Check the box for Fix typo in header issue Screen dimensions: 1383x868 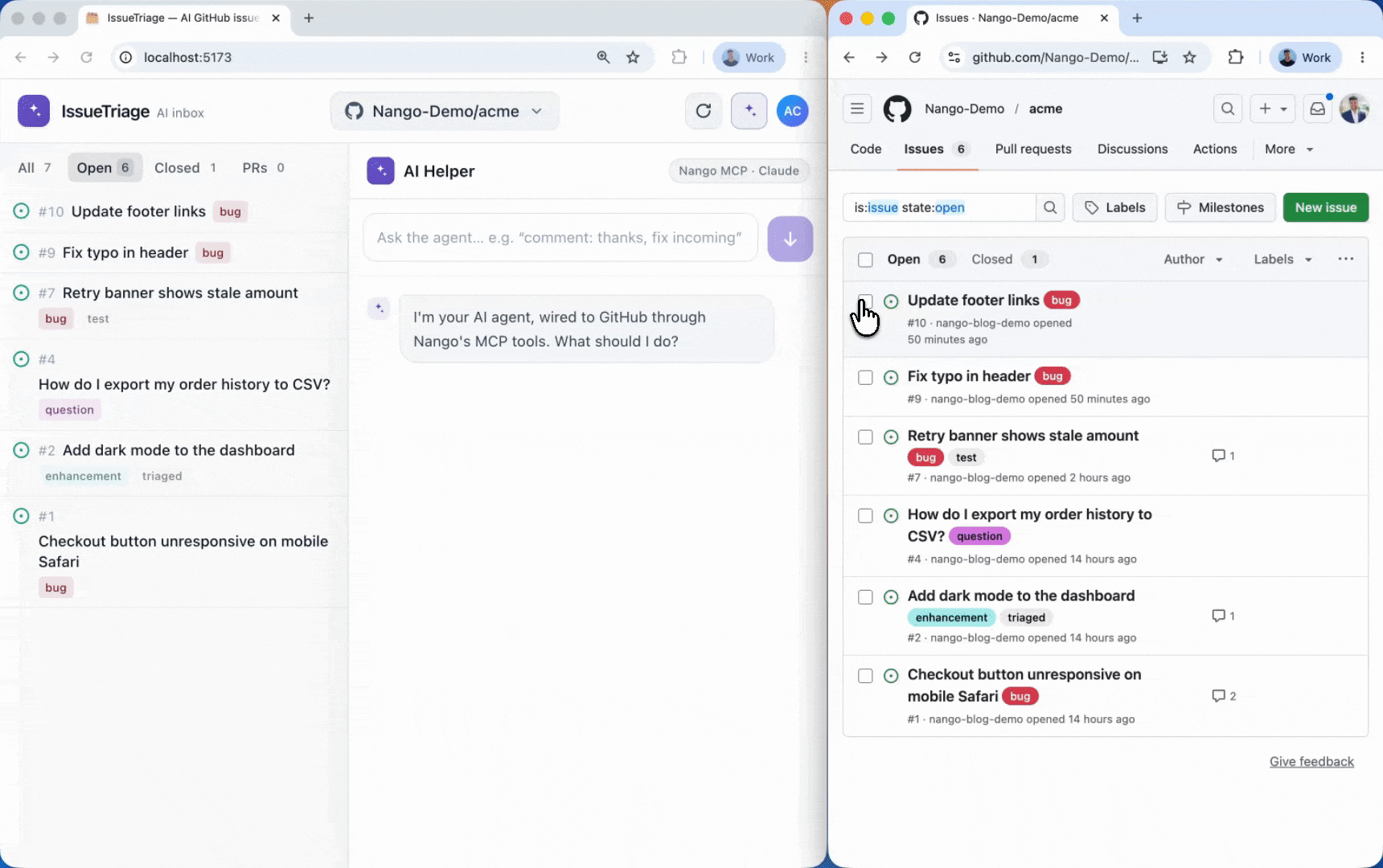click(x=865, y=377)
